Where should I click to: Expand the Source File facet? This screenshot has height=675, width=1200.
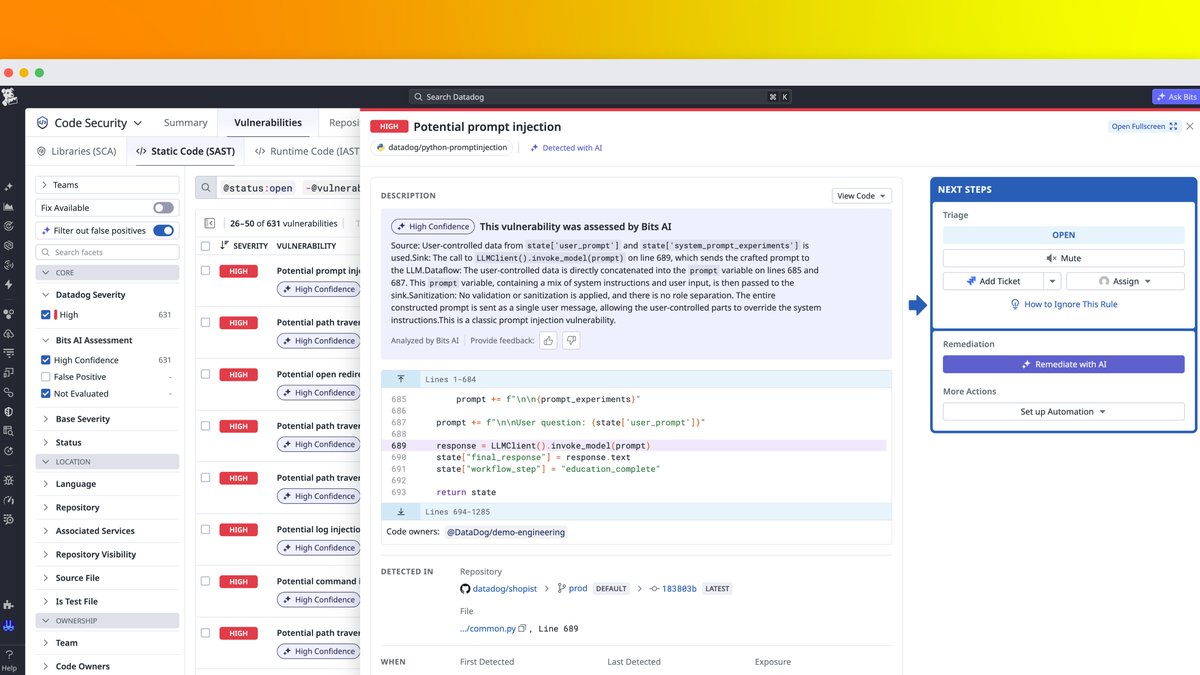[46, 578]
